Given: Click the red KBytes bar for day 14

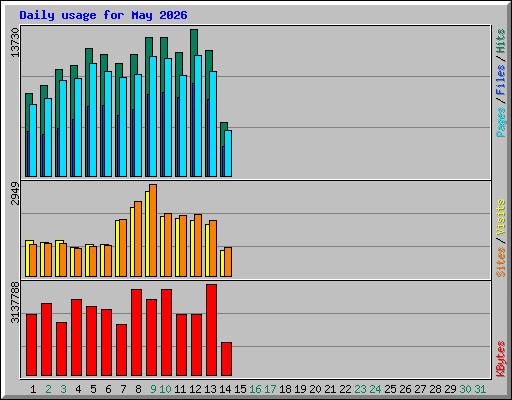Looking at the screenshot, I should (x=226, y=359).
